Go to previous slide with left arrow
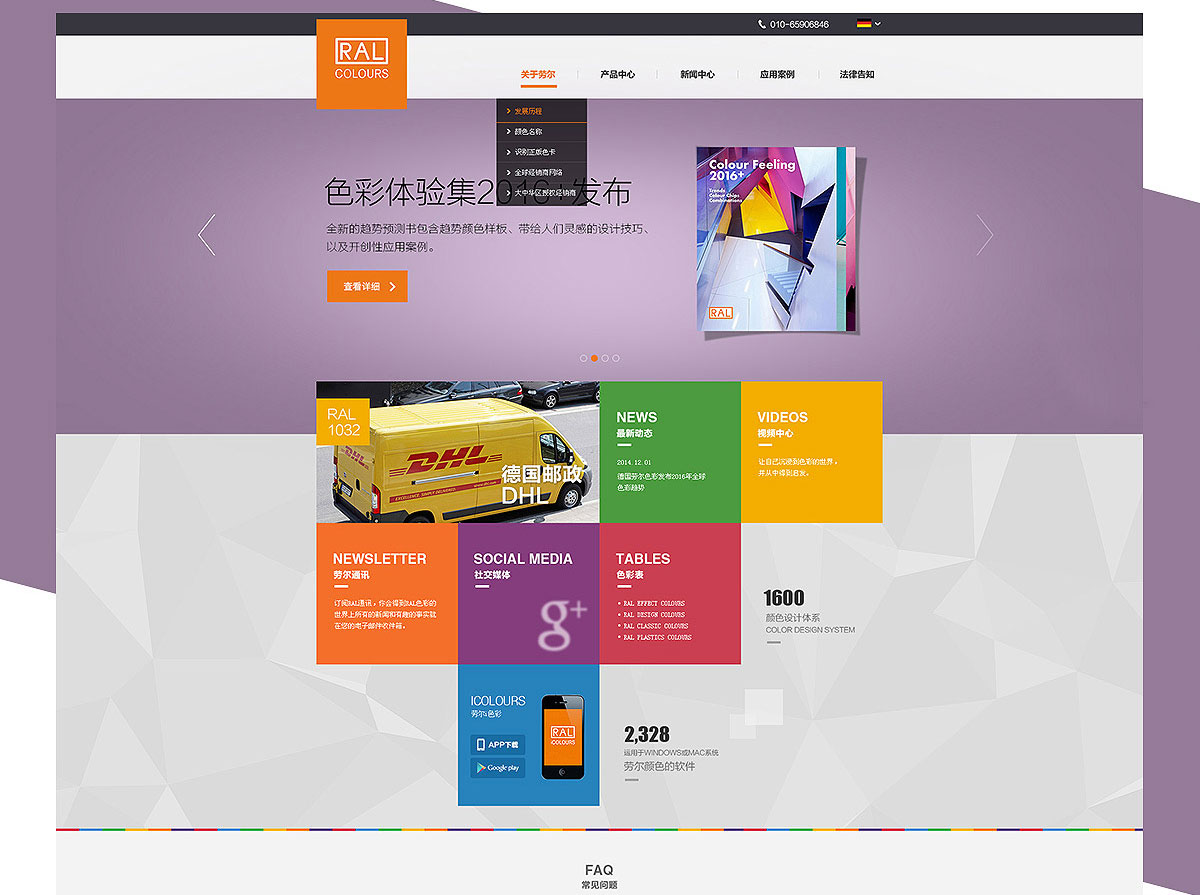 point(207,235)
